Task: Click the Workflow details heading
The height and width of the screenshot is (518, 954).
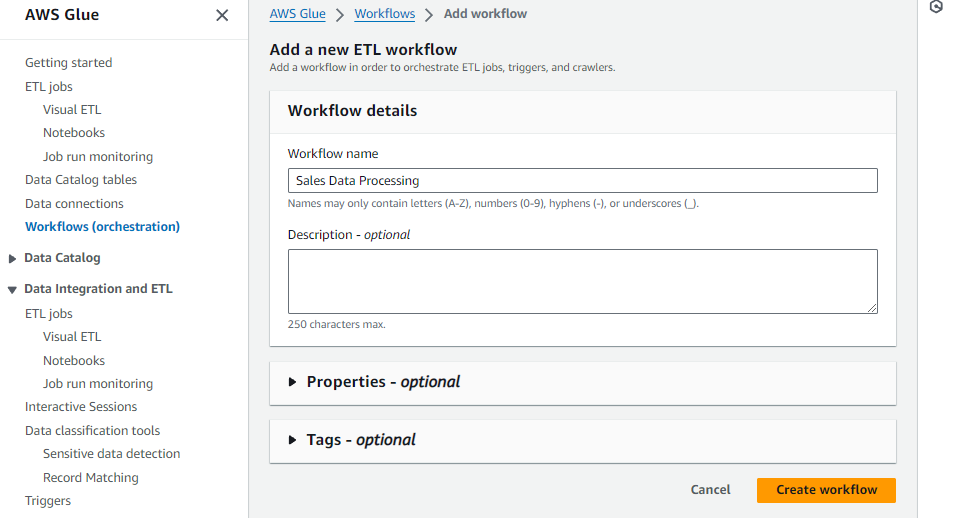Action: pyautogui.click(x=352, y=111)
